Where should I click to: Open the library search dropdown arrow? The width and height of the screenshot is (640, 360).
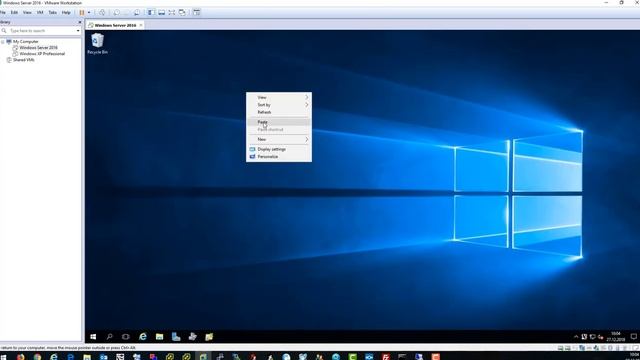78,31
